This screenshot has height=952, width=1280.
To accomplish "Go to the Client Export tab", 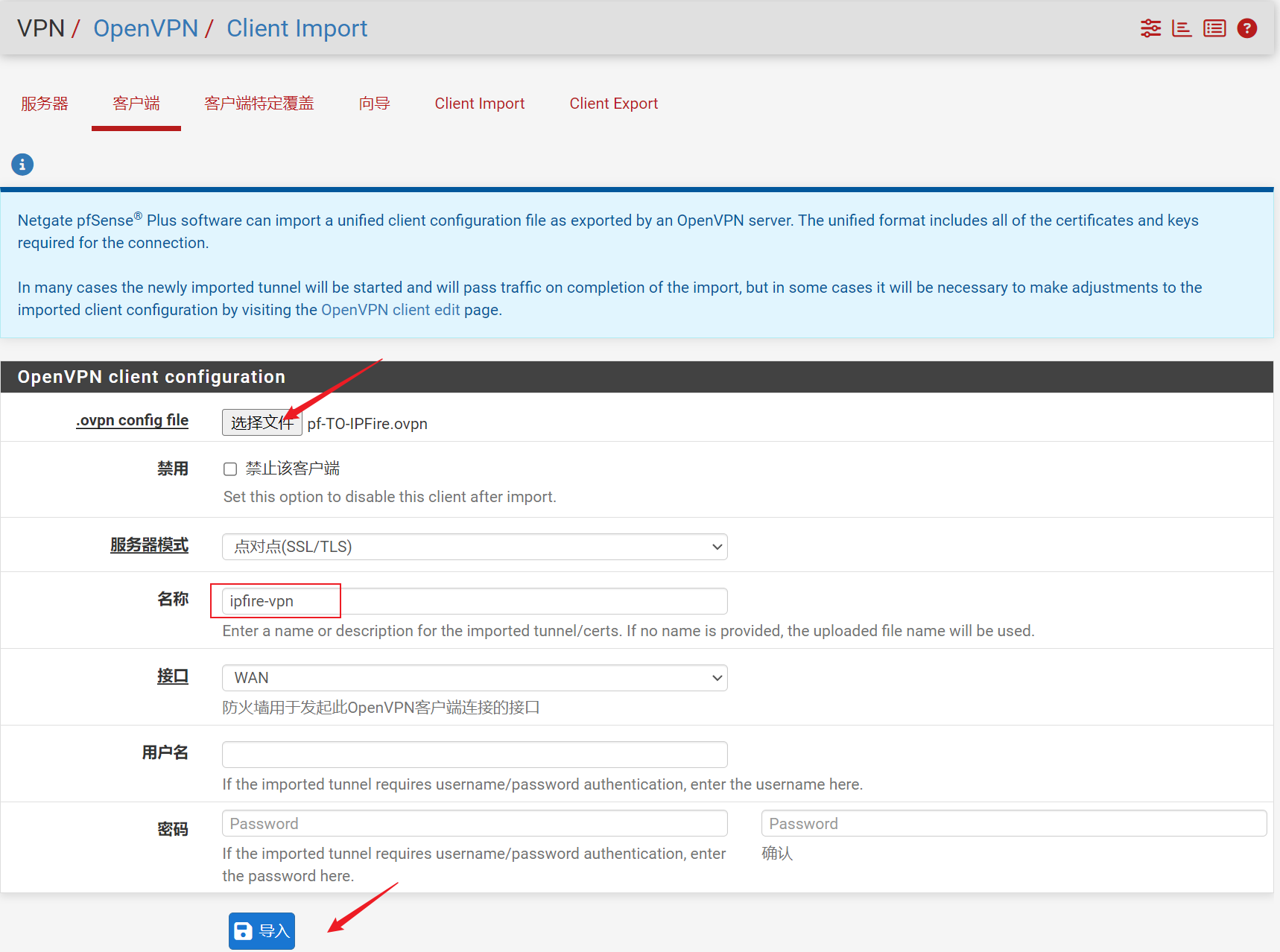I will 613,104.
